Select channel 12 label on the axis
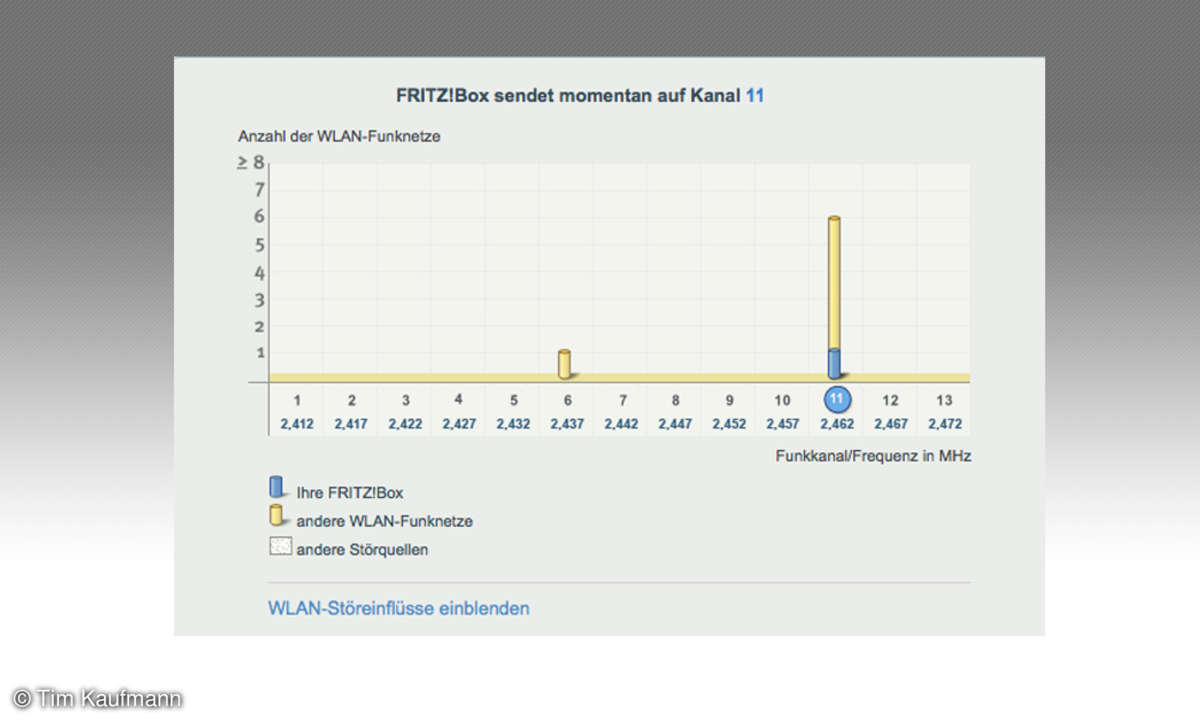Viewport: 1200px width, 720px height. coord(891,400)
